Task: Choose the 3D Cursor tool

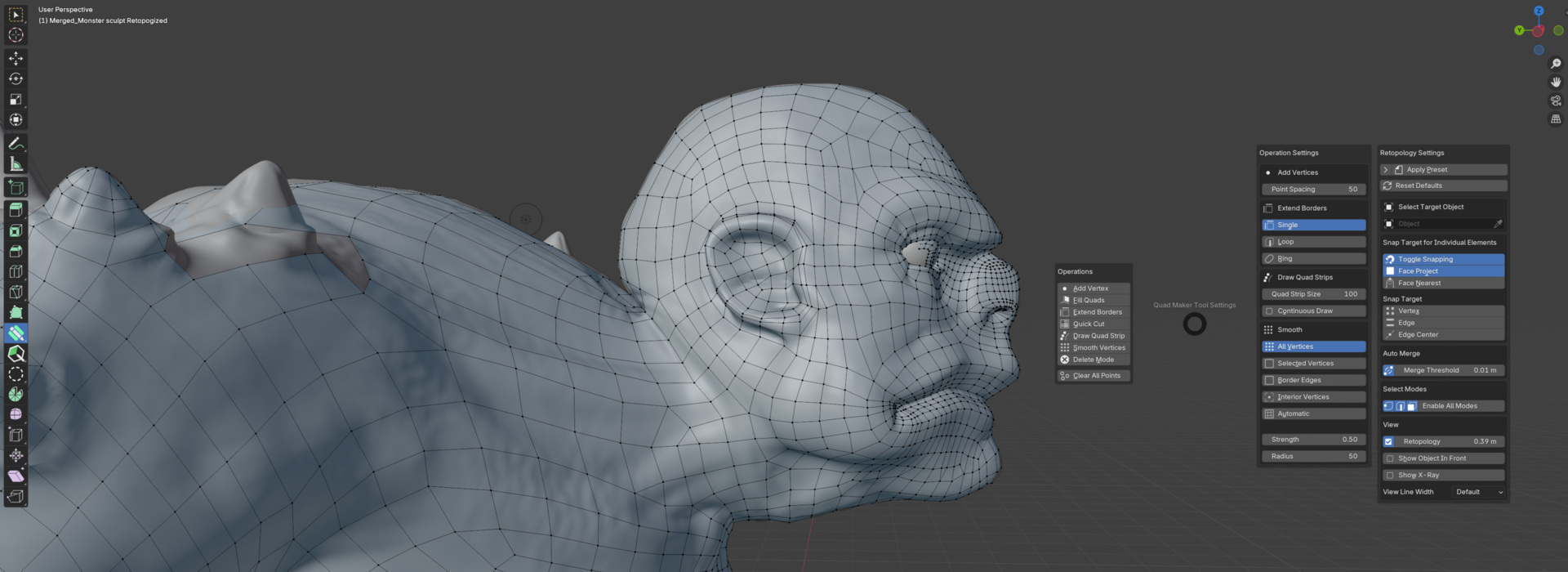Action: pyautogui.click(x=16, y=35)
